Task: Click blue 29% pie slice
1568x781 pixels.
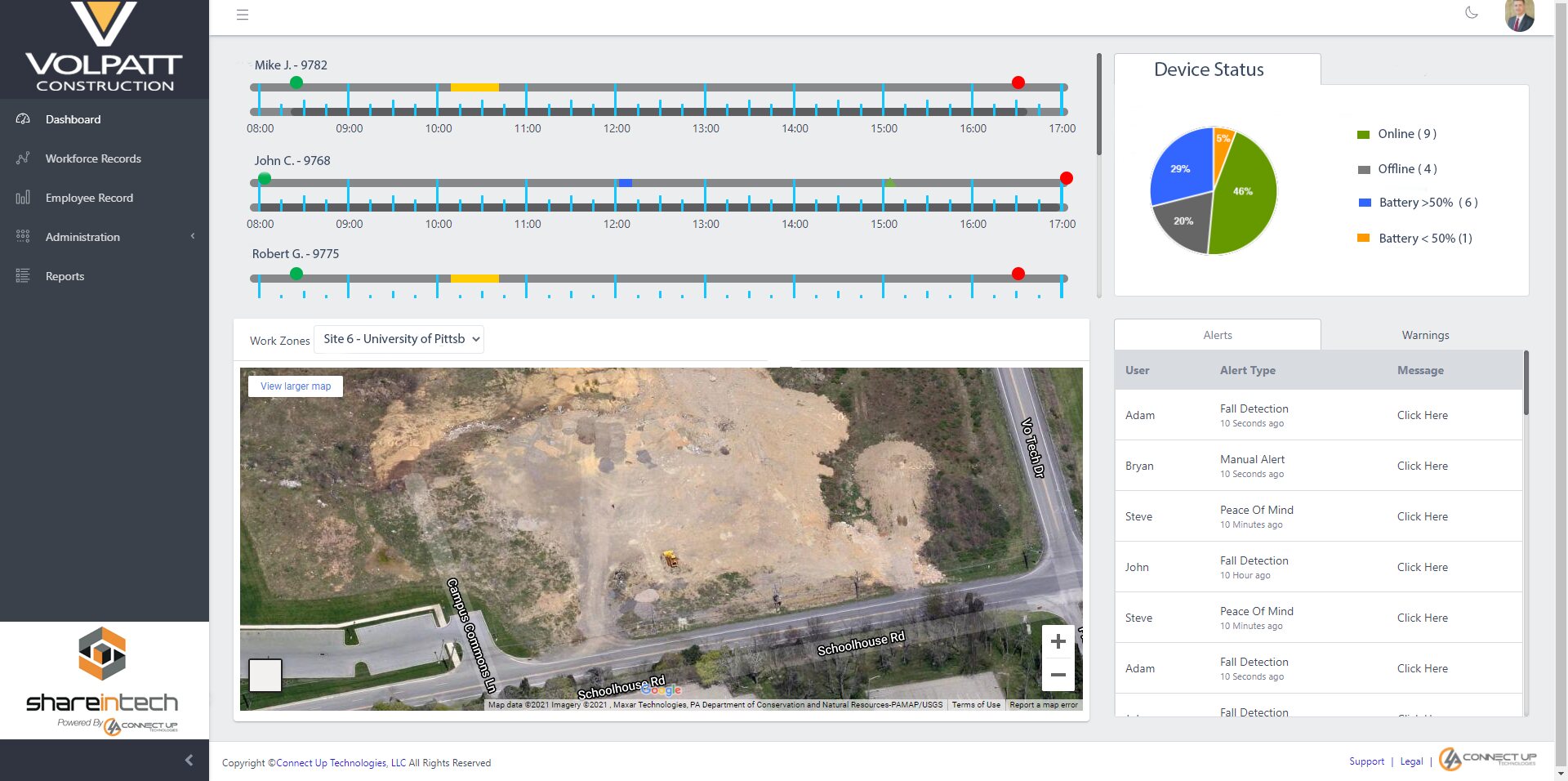Action: click(1183, 167)
